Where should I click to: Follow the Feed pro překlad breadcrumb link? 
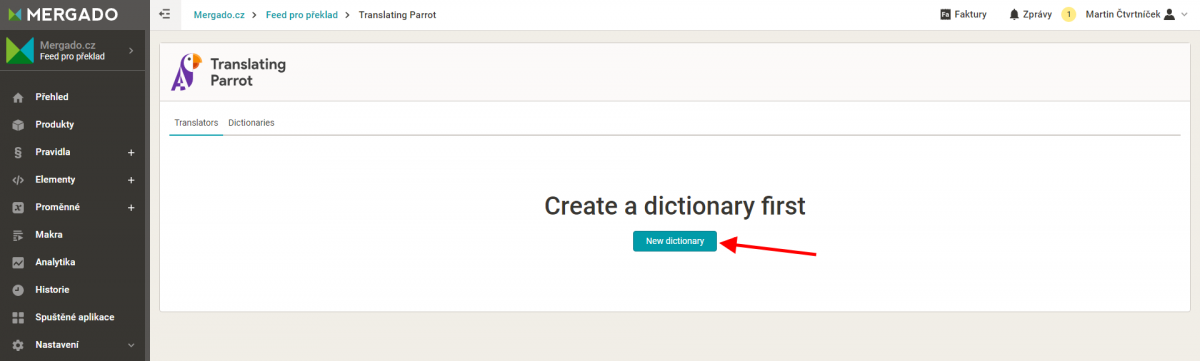tap(302, 15)
